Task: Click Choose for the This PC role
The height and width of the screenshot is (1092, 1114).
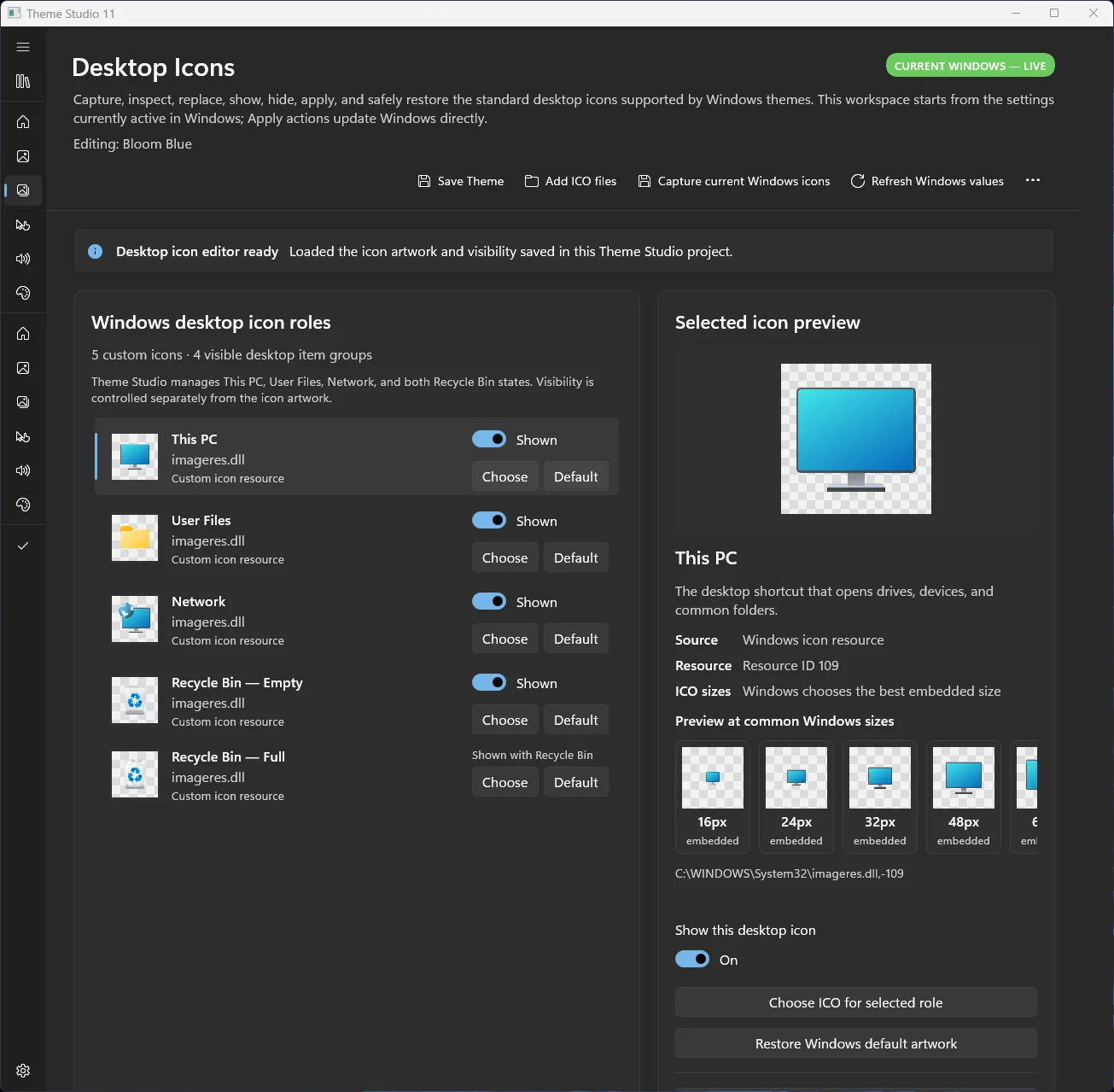Action: click(x=505, y=476)
